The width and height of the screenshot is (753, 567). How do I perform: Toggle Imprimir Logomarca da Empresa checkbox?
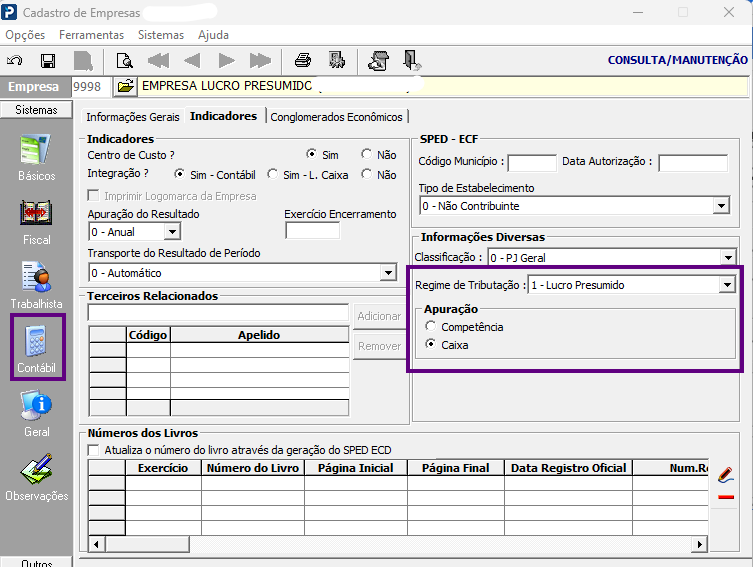pyautogui.click(x=94, y=195)
